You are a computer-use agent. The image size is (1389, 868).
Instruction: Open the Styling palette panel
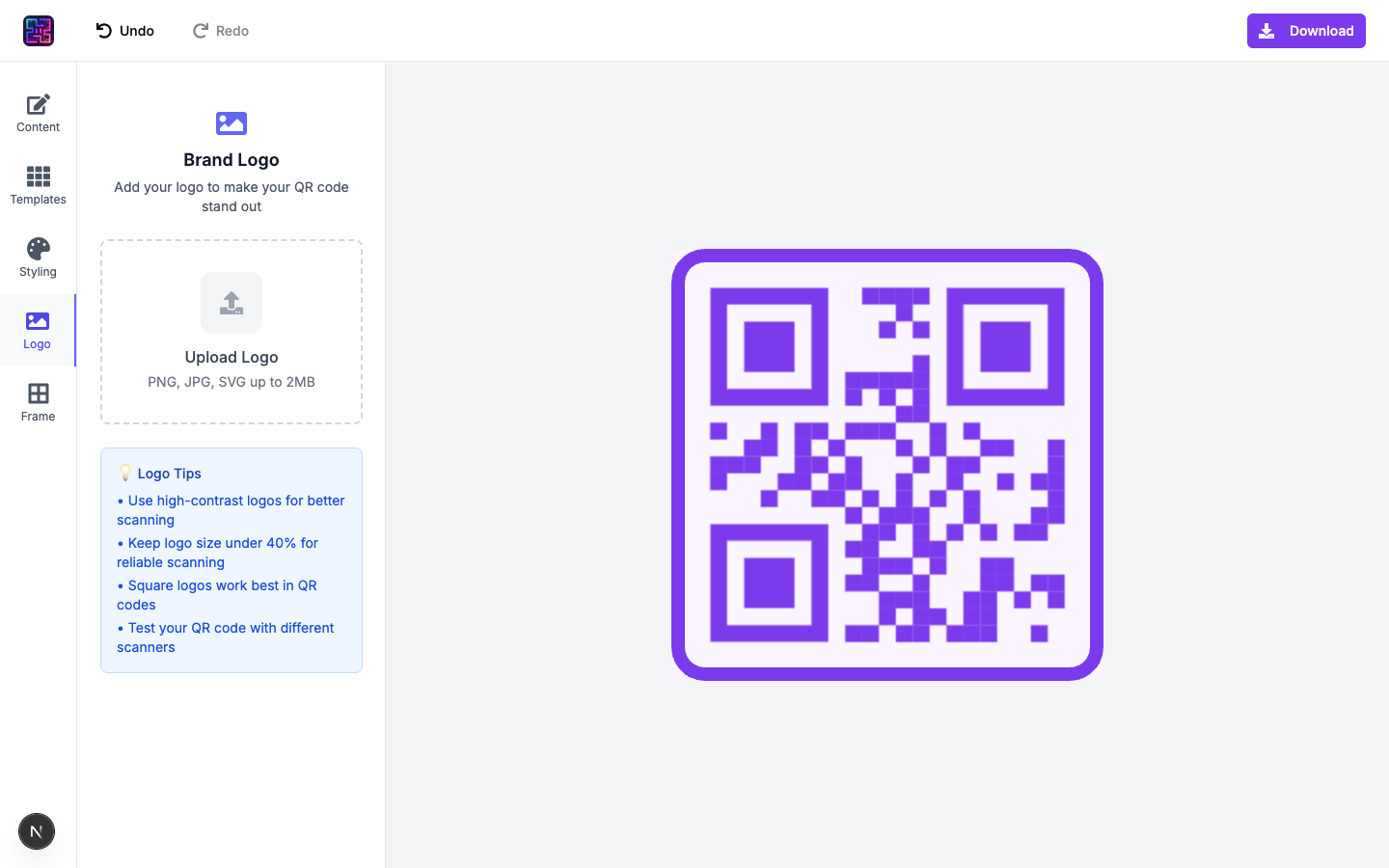38,258
